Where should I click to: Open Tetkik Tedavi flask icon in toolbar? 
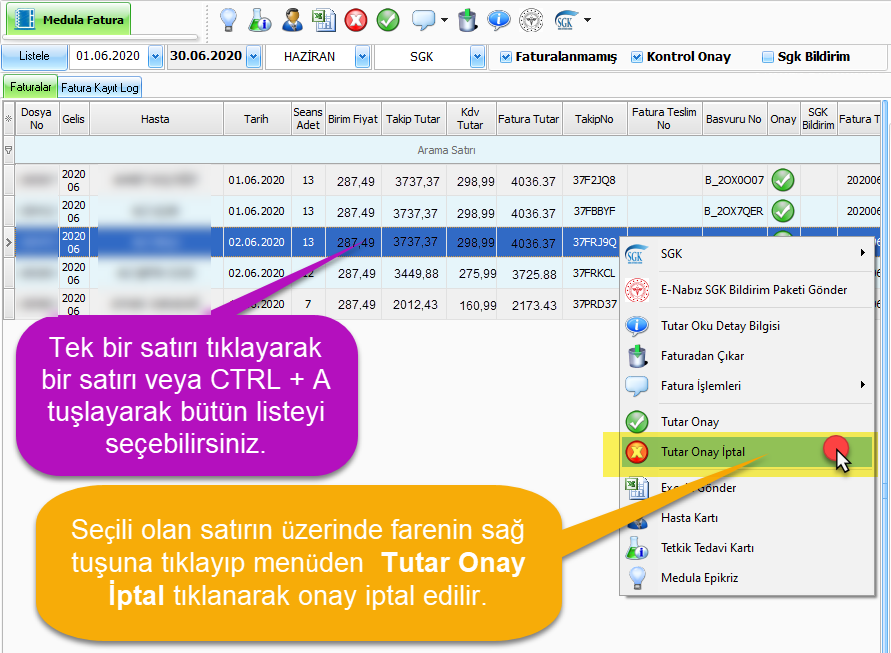tap(260, 20)
